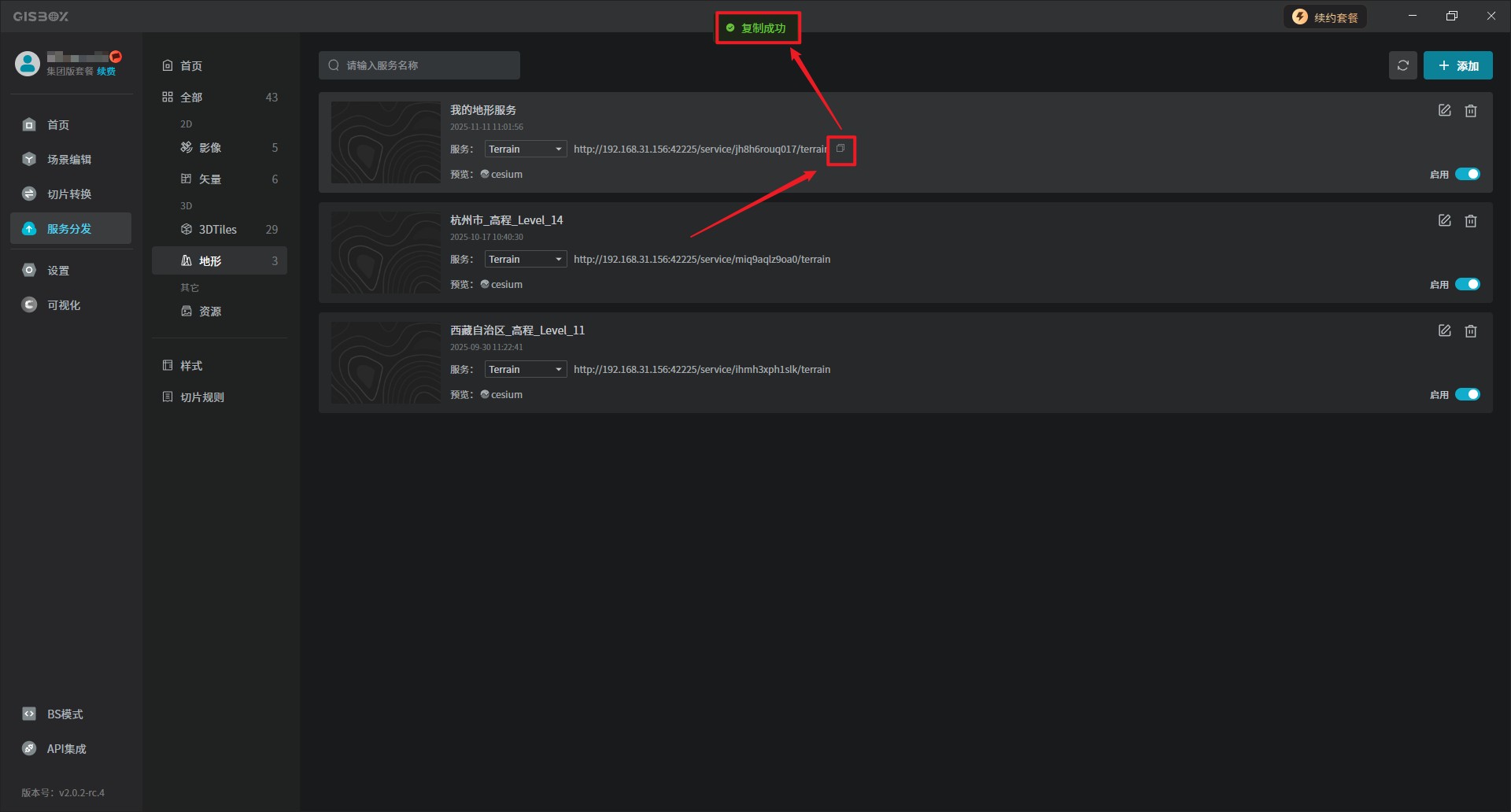Click the edit icon for 西藏自治区_高程_Level_11
1511x812 pixels.
coord(1444,331)
